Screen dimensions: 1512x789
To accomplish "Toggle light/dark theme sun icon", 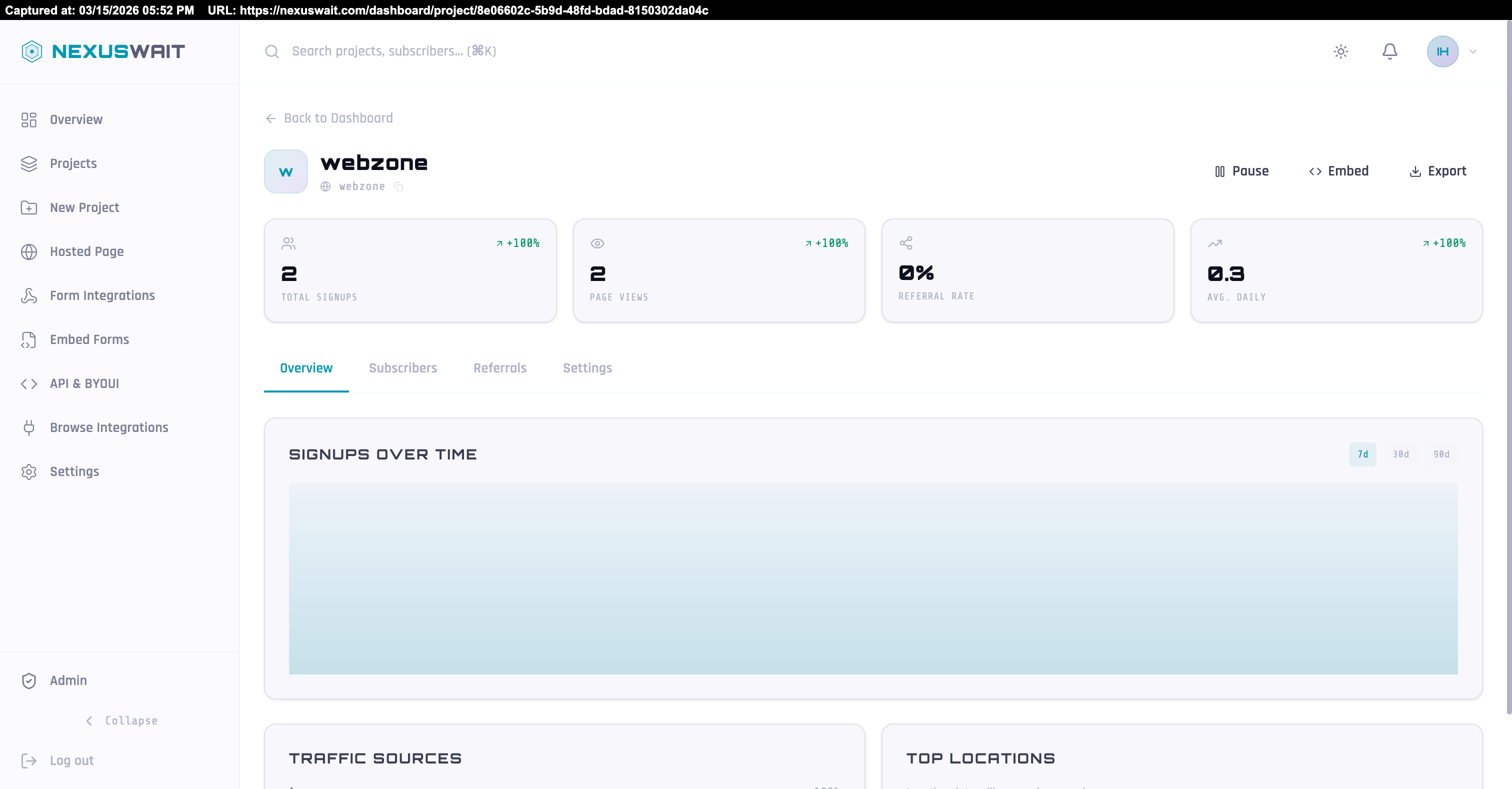I will point(1340,51).
